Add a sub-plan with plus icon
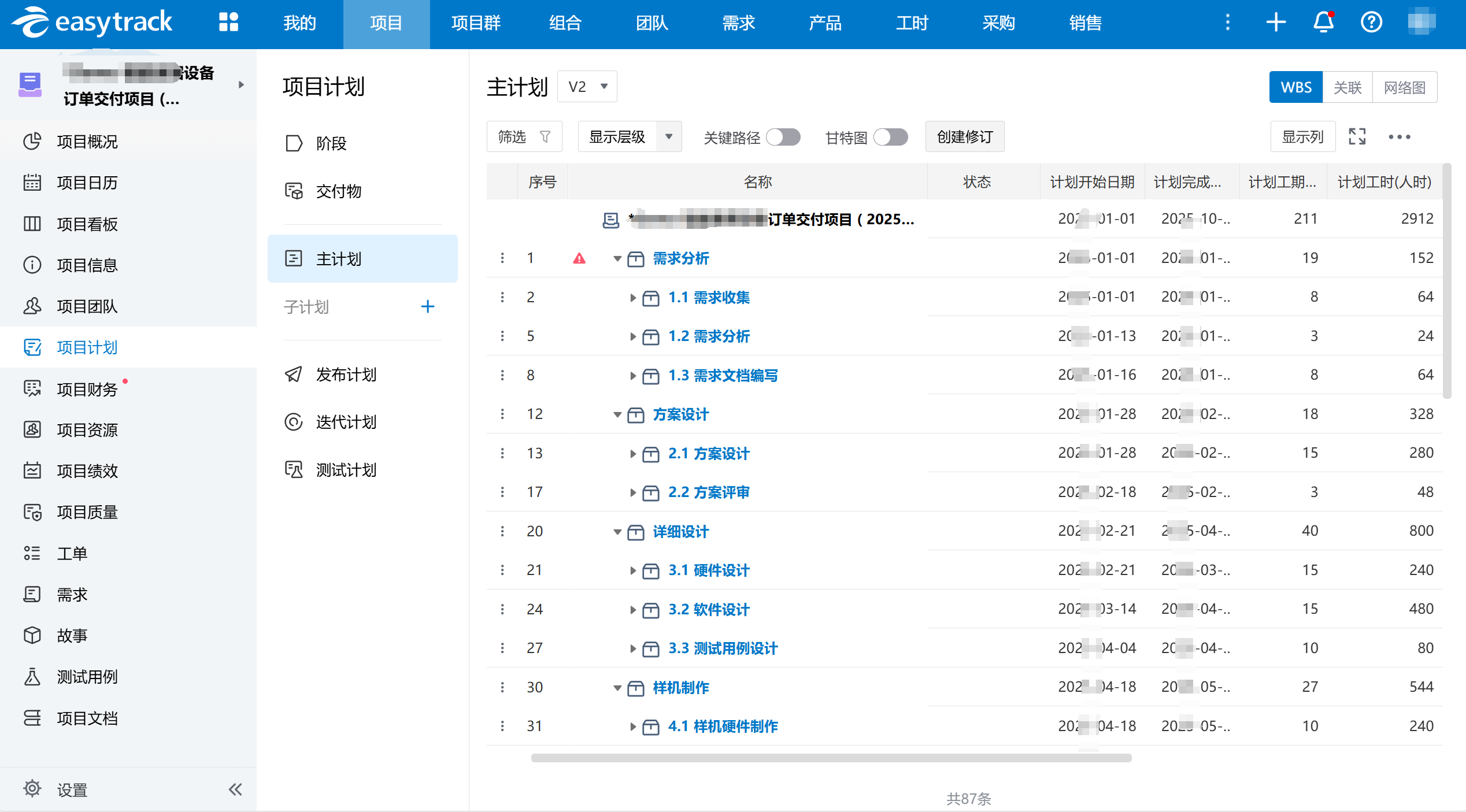This screenshot has width=1466, height=812. click(427, 306)
